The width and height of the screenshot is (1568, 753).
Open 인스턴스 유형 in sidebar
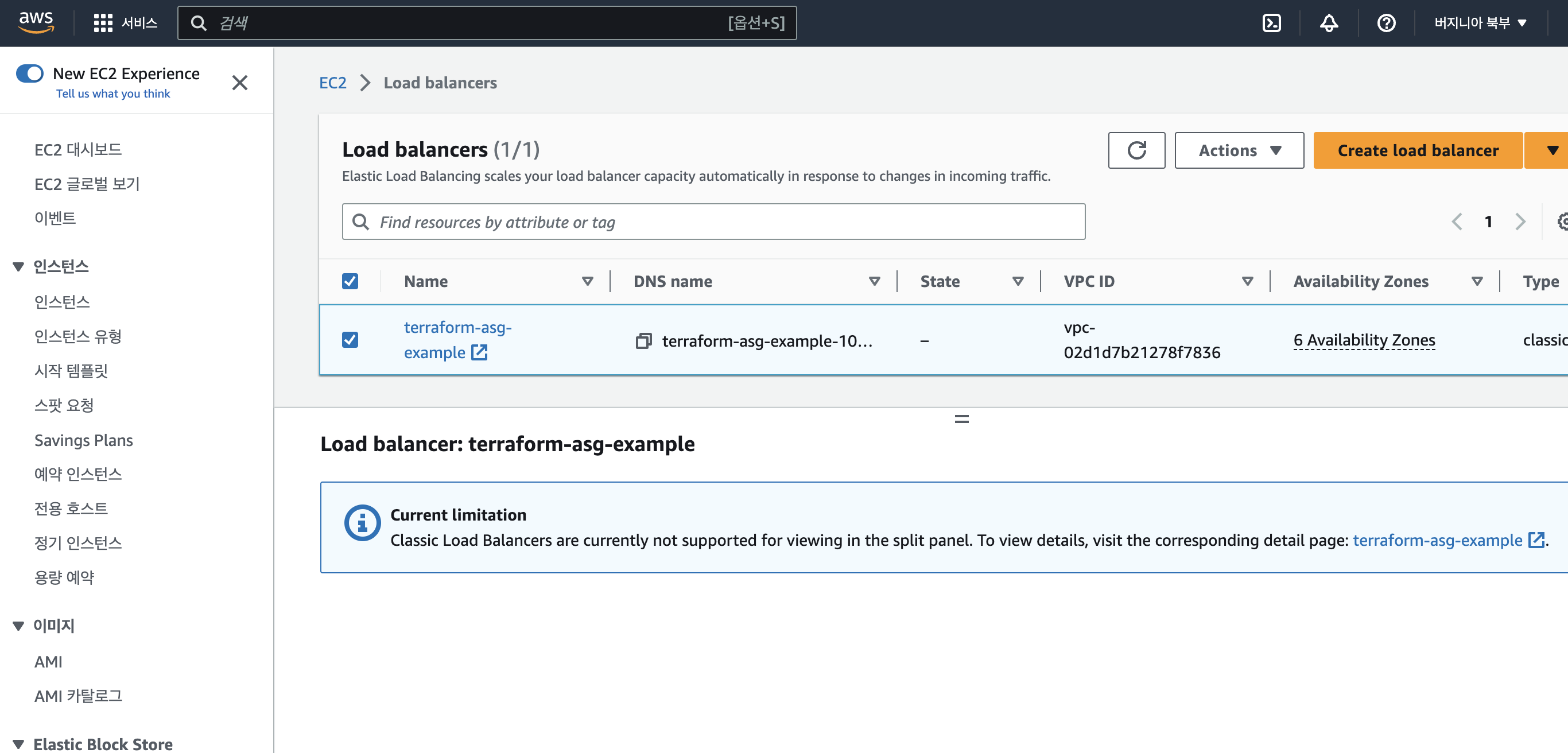click(x=78, y=336)
